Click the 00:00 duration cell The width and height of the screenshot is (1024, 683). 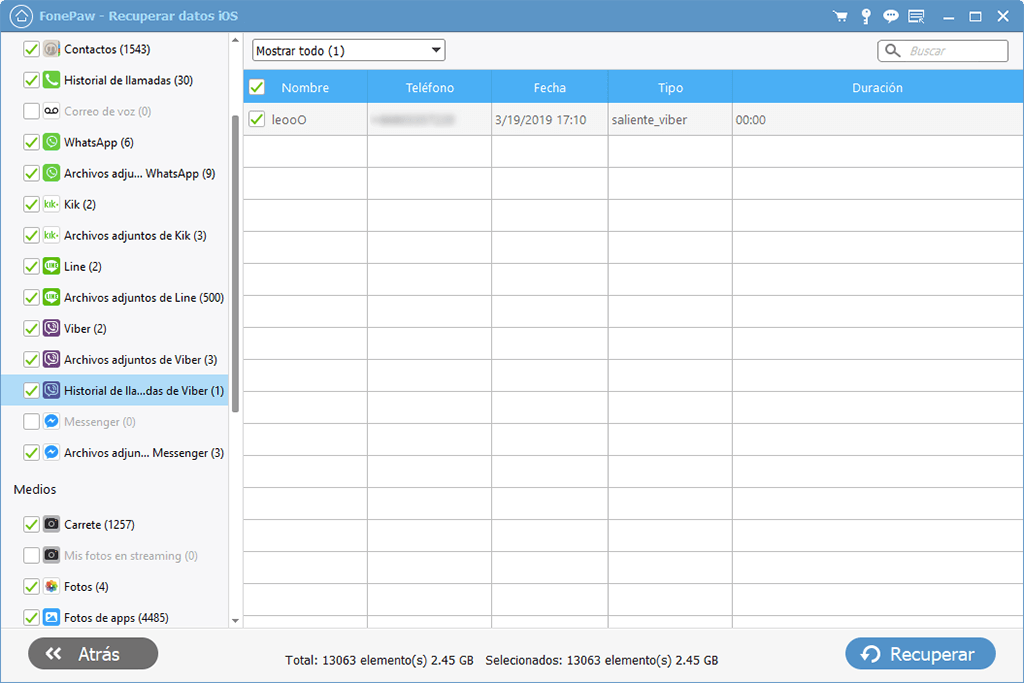tap(877, 119)
